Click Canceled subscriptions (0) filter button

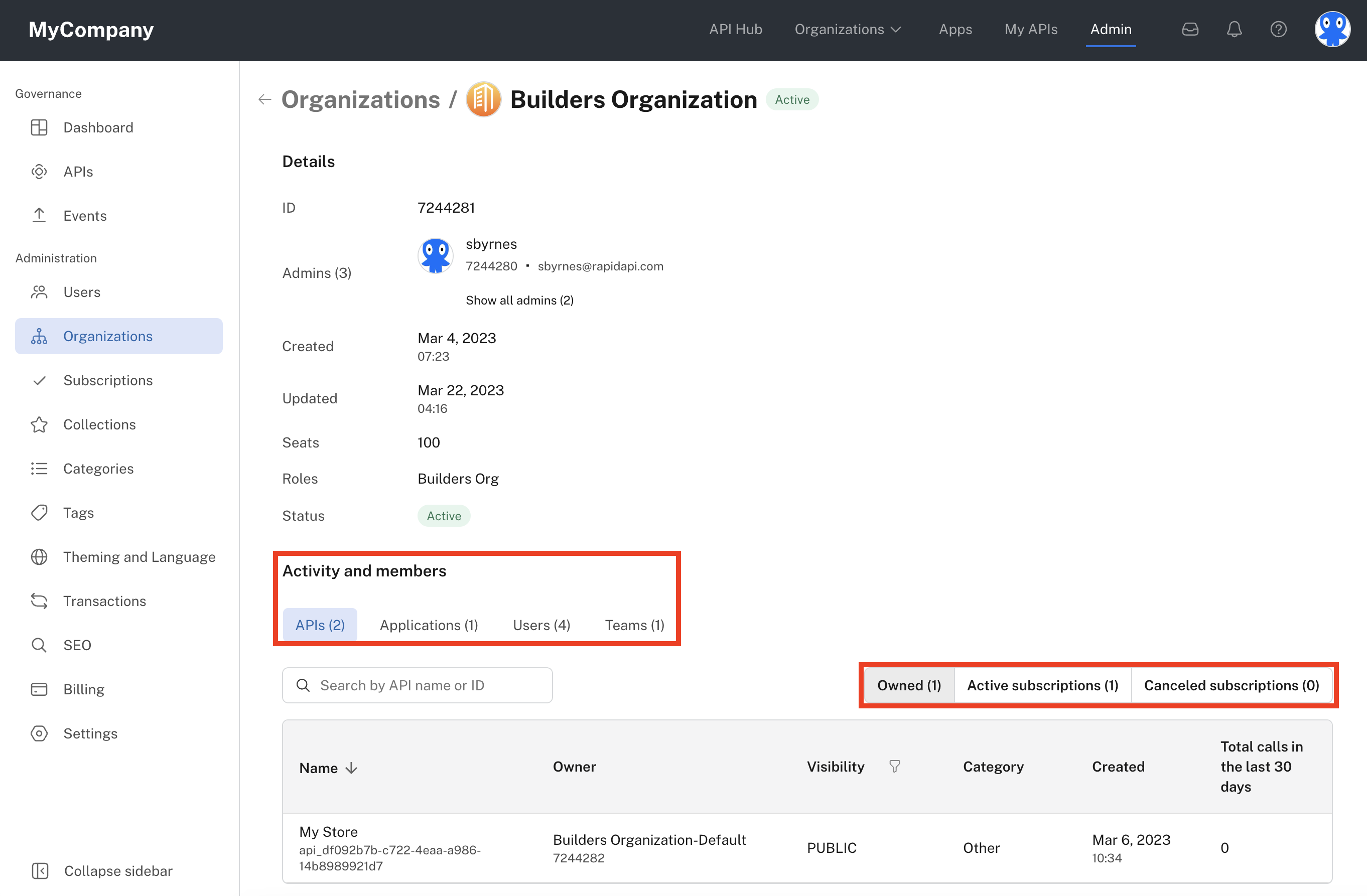[1231, 685]
